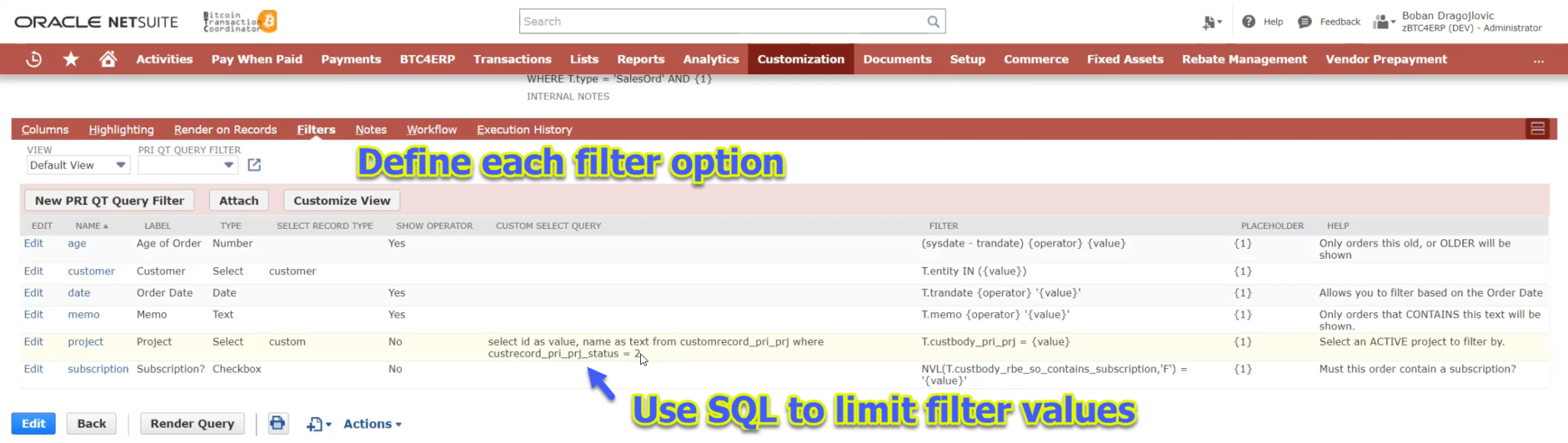Click the user name Boban Dragojlovic
The image size is (1568, 443).
(x=1448, y=15)
